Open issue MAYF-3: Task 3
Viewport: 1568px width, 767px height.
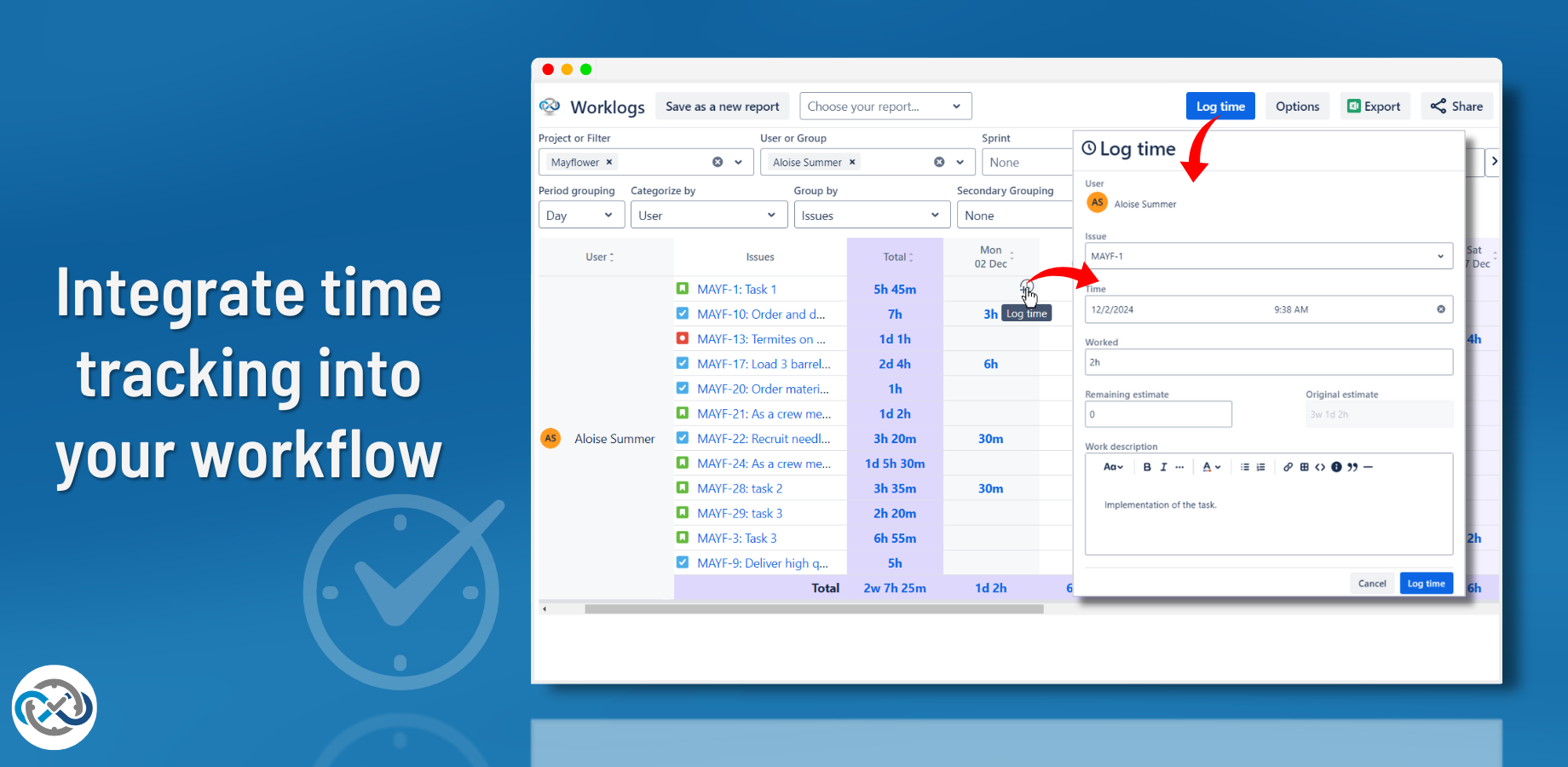[737, 538]
